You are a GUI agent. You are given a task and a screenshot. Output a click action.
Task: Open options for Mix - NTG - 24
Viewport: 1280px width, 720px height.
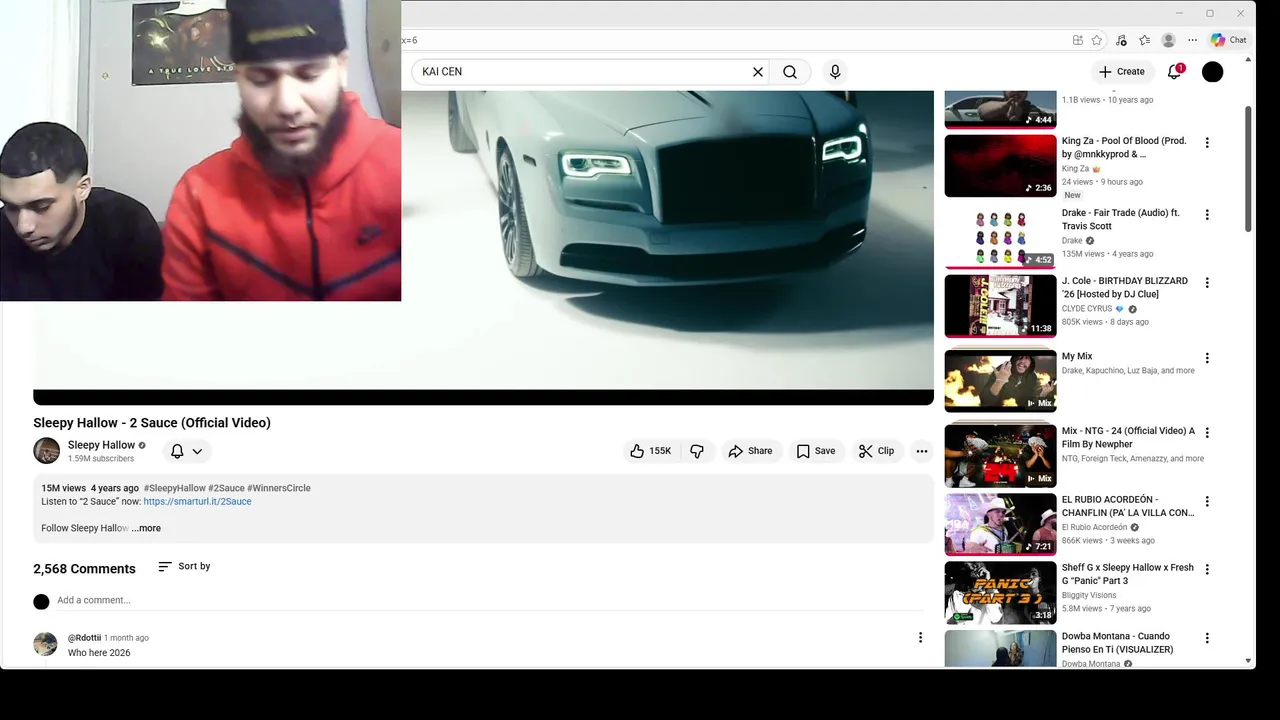click(x=1207, y=433)
